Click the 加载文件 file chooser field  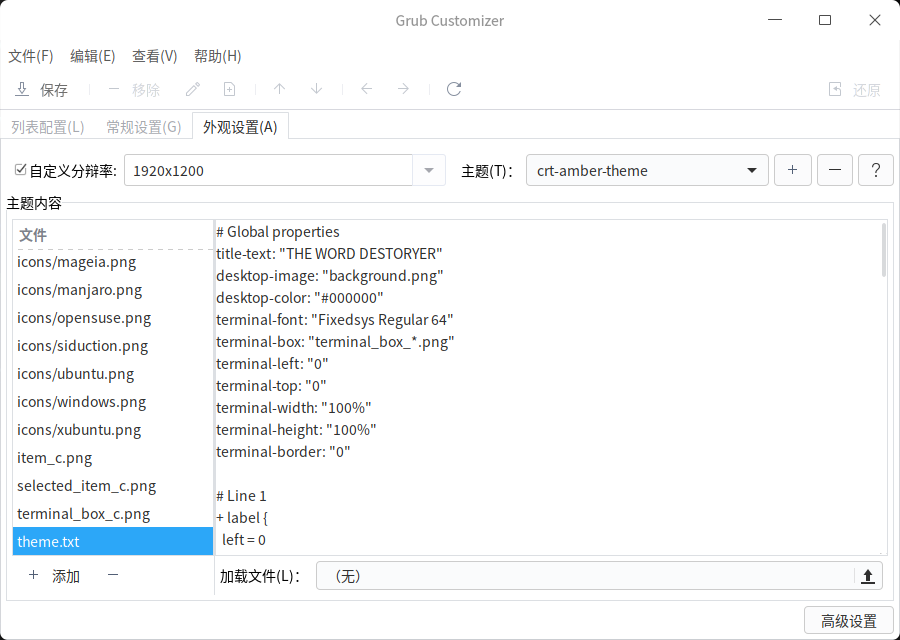pos(599,576)
